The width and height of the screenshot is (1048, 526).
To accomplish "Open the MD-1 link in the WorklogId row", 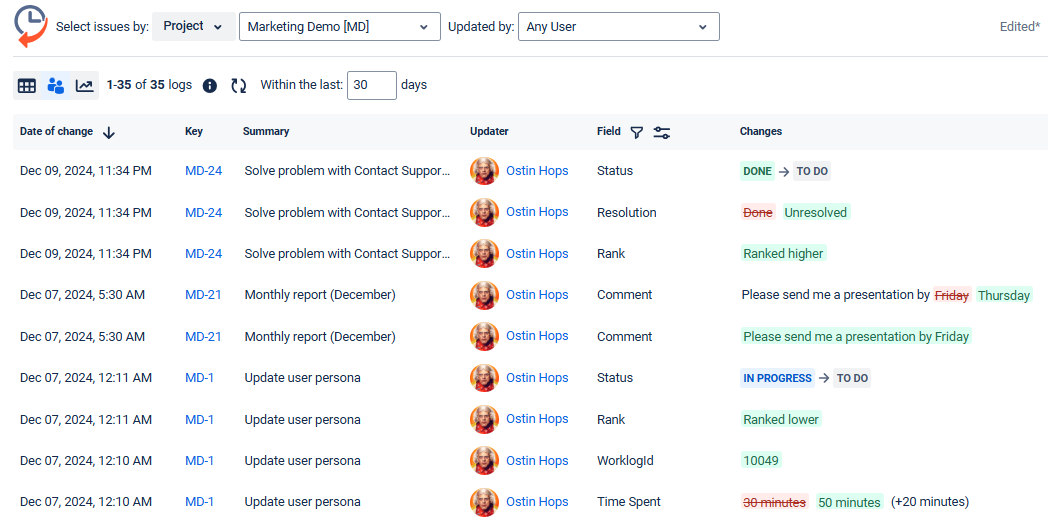I will coord(199,461).
